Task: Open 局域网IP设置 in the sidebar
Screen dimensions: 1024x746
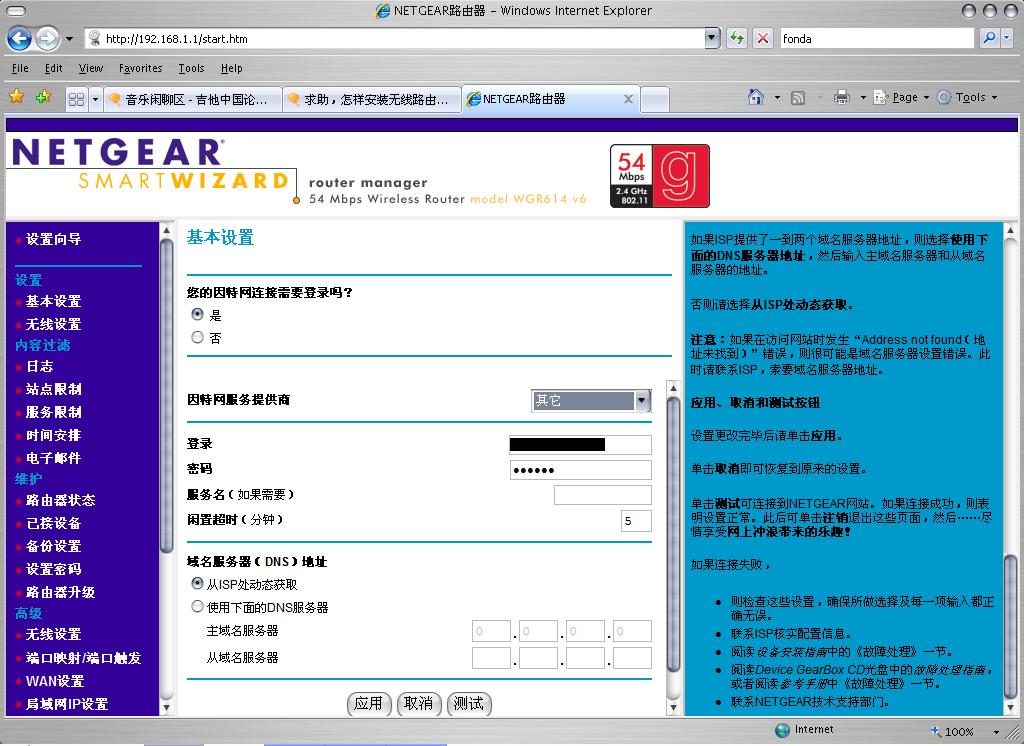Action: (x=67, y=704)
